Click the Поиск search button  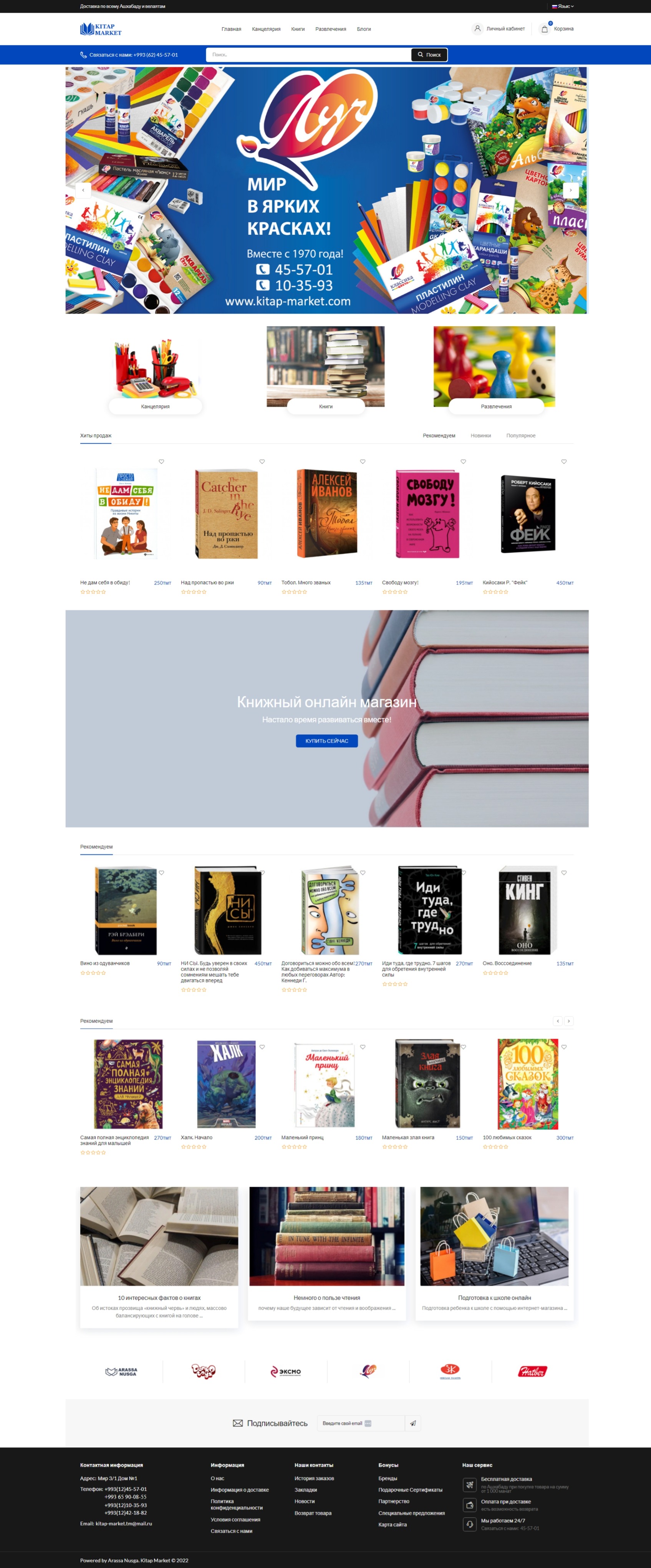[429, 55]
